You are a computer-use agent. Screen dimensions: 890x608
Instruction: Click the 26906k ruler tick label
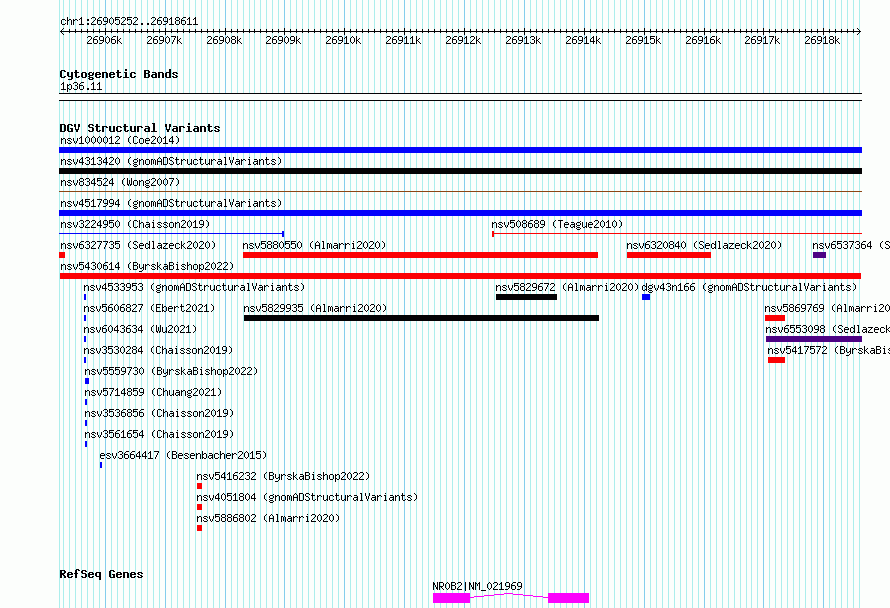[x=104, y=40]
